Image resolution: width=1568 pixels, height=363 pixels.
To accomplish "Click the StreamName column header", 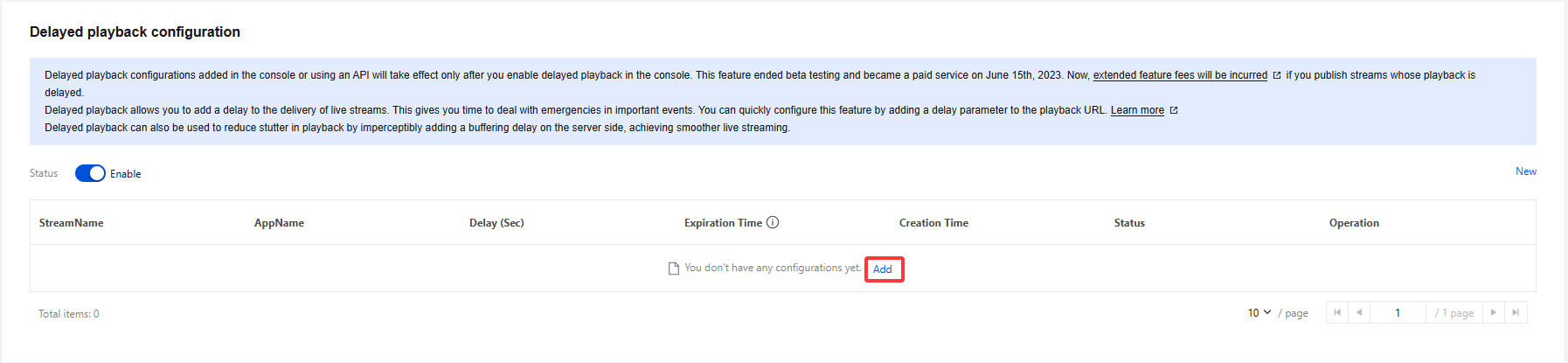I will pos(72,223).
